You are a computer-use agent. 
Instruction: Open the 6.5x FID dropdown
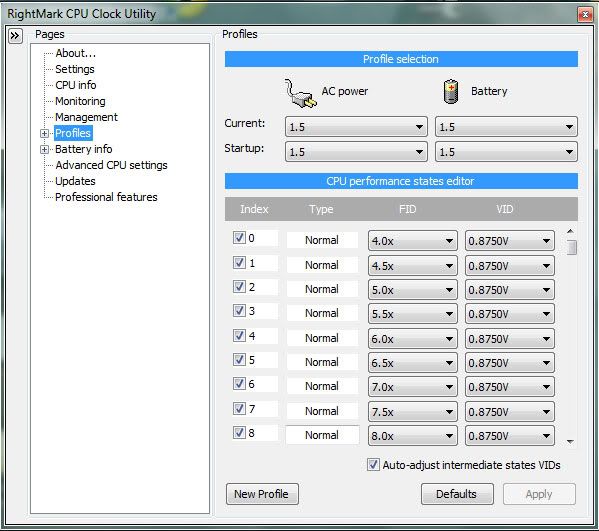413,363
